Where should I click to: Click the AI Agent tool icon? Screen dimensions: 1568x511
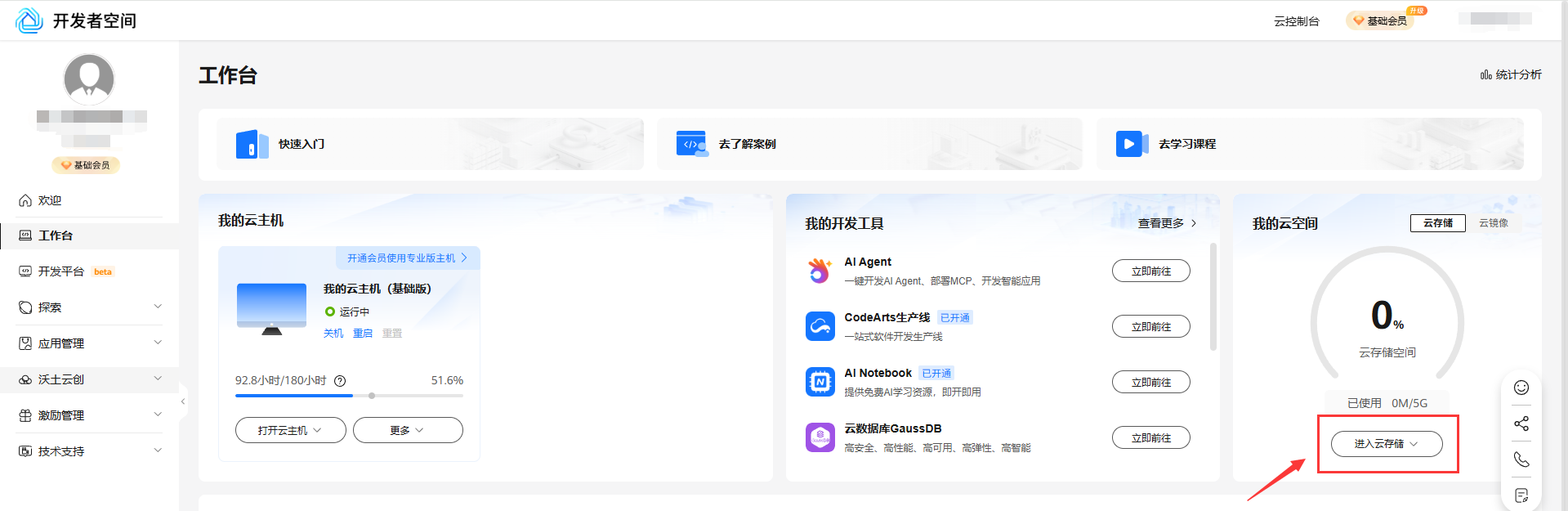820,271
